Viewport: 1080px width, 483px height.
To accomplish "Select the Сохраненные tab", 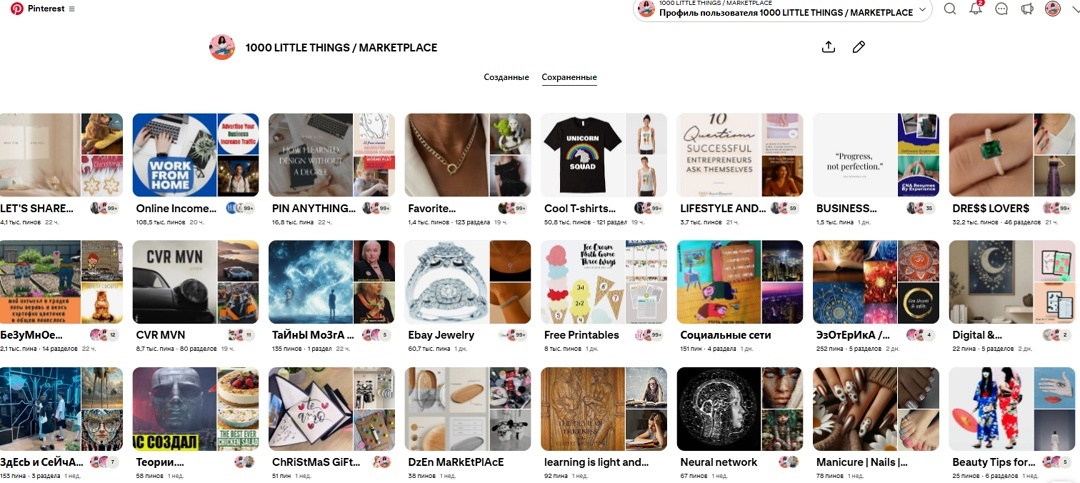I will pos(569,77).
